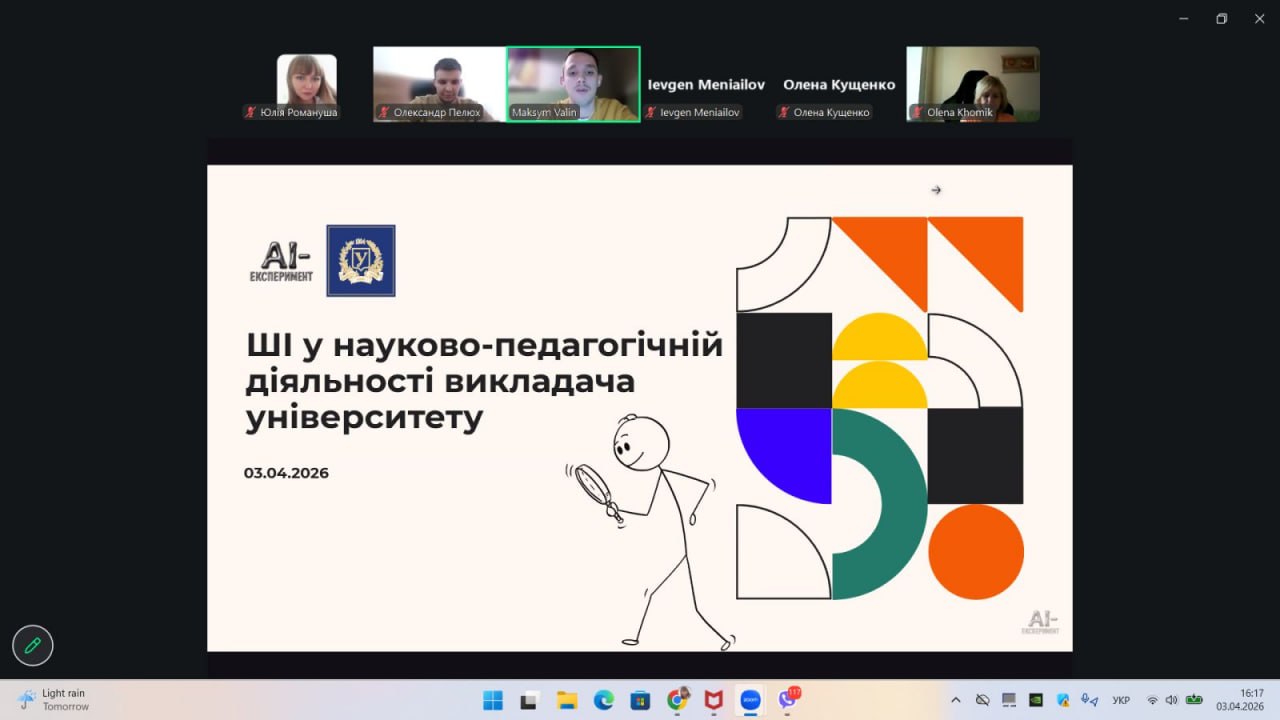
Task: Open File Explorer from the taskbar
Action: (x=567, y=700)
